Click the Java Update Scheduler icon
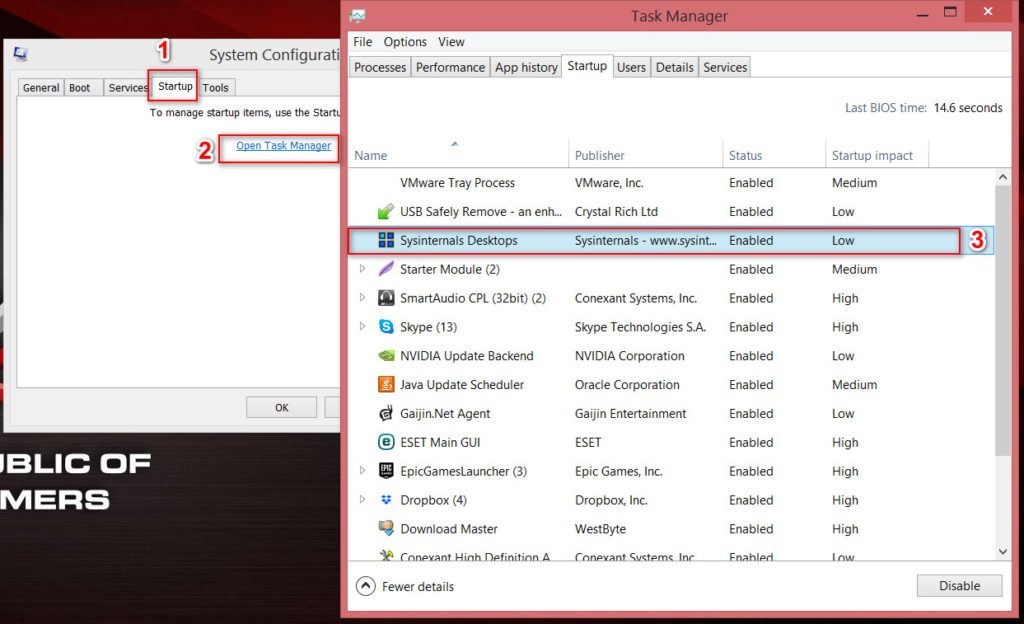This screenshot has width=1024, height=624. click(386, 384)
